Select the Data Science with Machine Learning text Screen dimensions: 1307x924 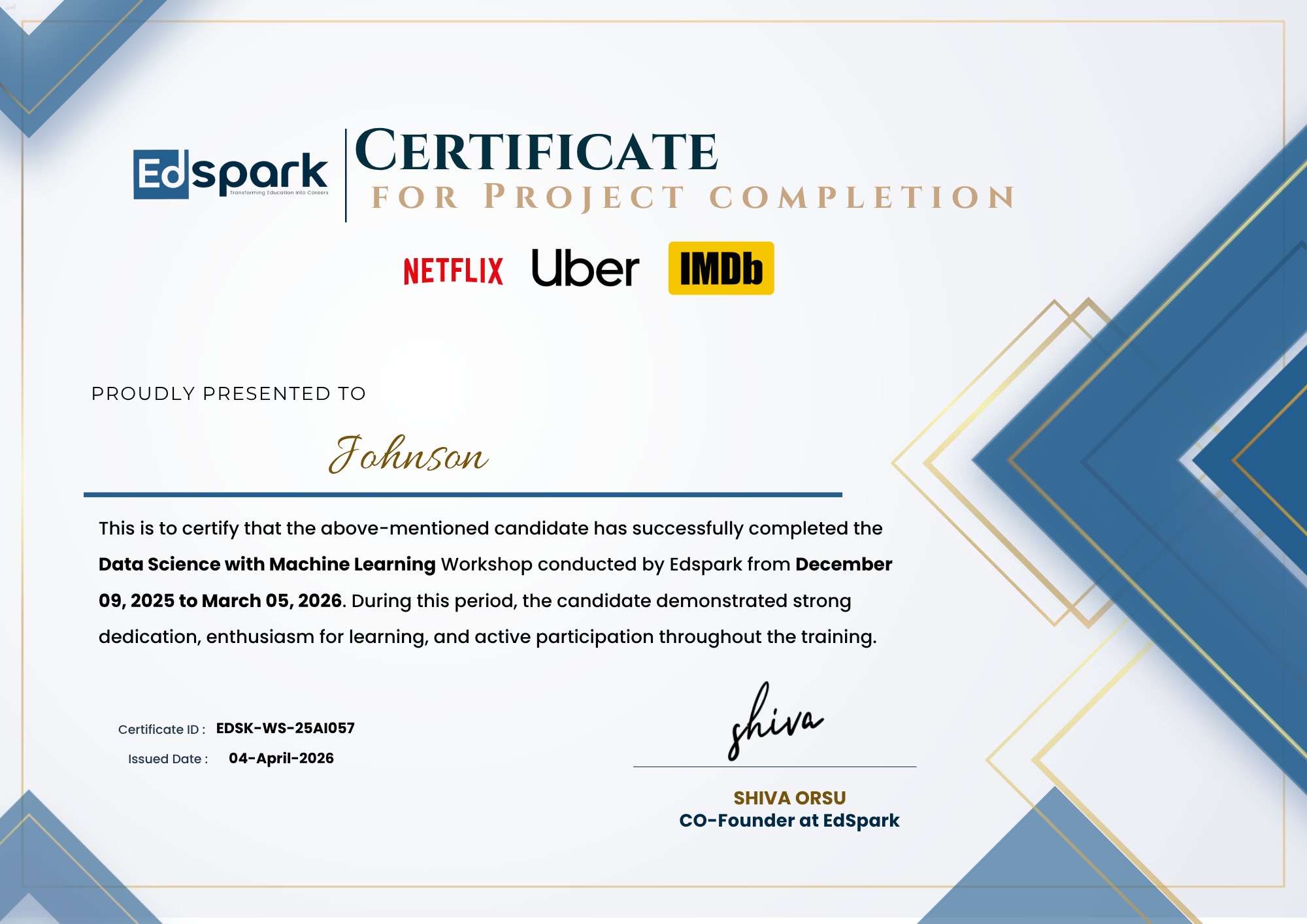[x=265, y=564]
